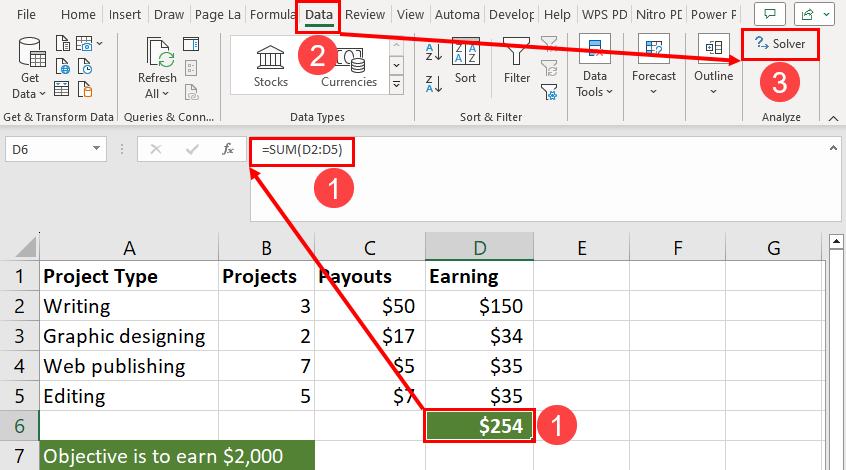The image size is (846, 470).
Task: Open the File tab
Action: pyautogui.click(x=26, y=15)
